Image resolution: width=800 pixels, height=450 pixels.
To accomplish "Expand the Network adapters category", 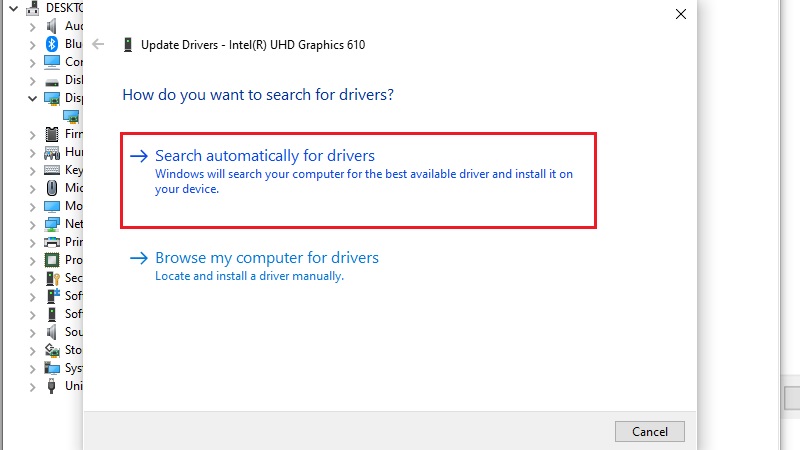I will [32, 224].
